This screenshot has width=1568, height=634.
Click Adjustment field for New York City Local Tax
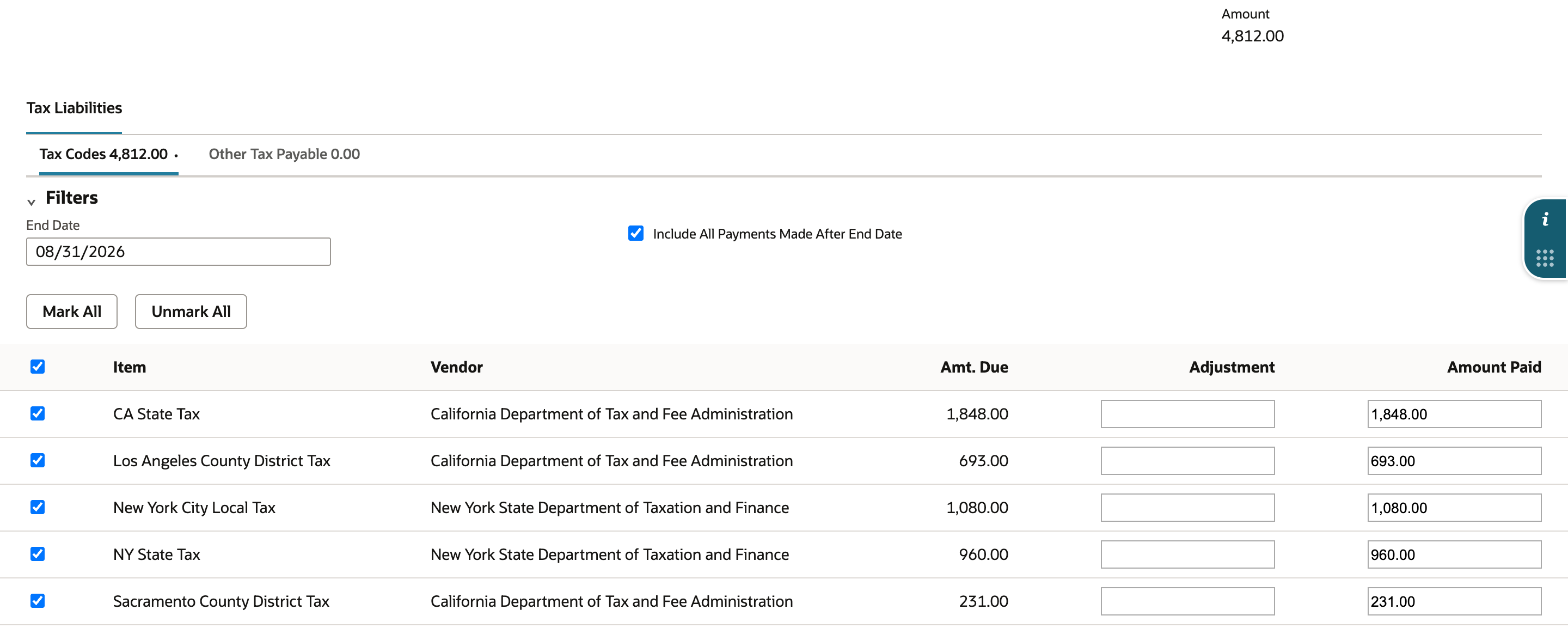[1187, 507]
